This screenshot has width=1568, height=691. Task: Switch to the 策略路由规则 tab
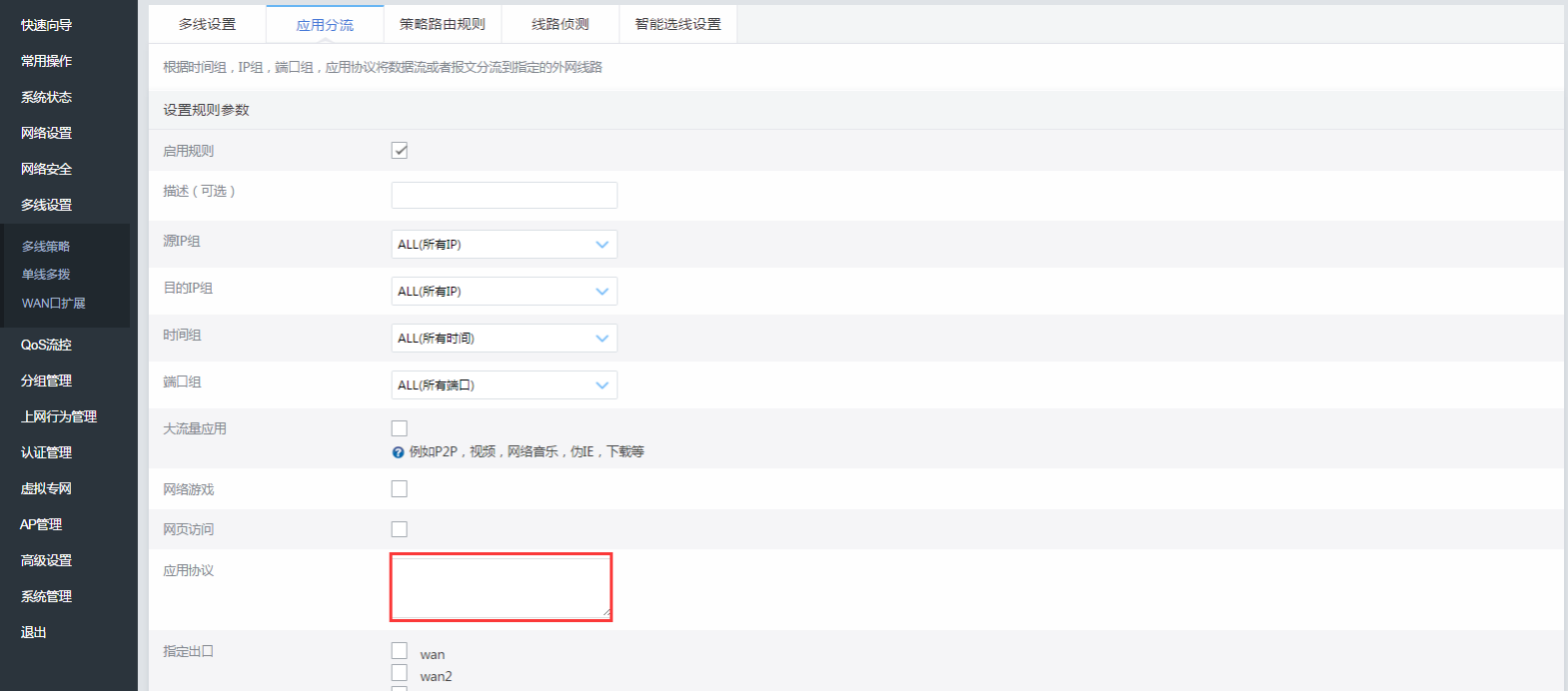point(442,24)
